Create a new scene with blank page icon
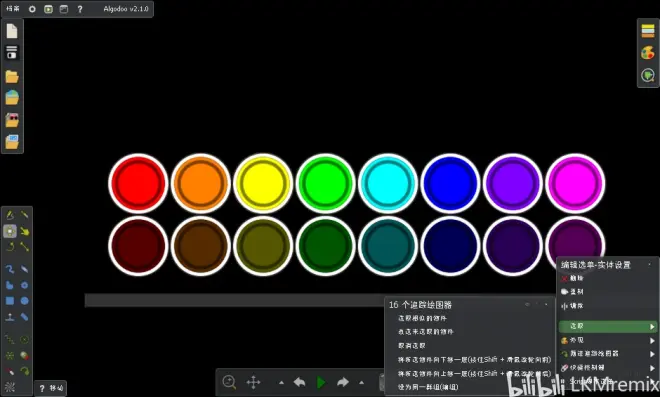This screenshot has height=397, width=660. point(12,31)
